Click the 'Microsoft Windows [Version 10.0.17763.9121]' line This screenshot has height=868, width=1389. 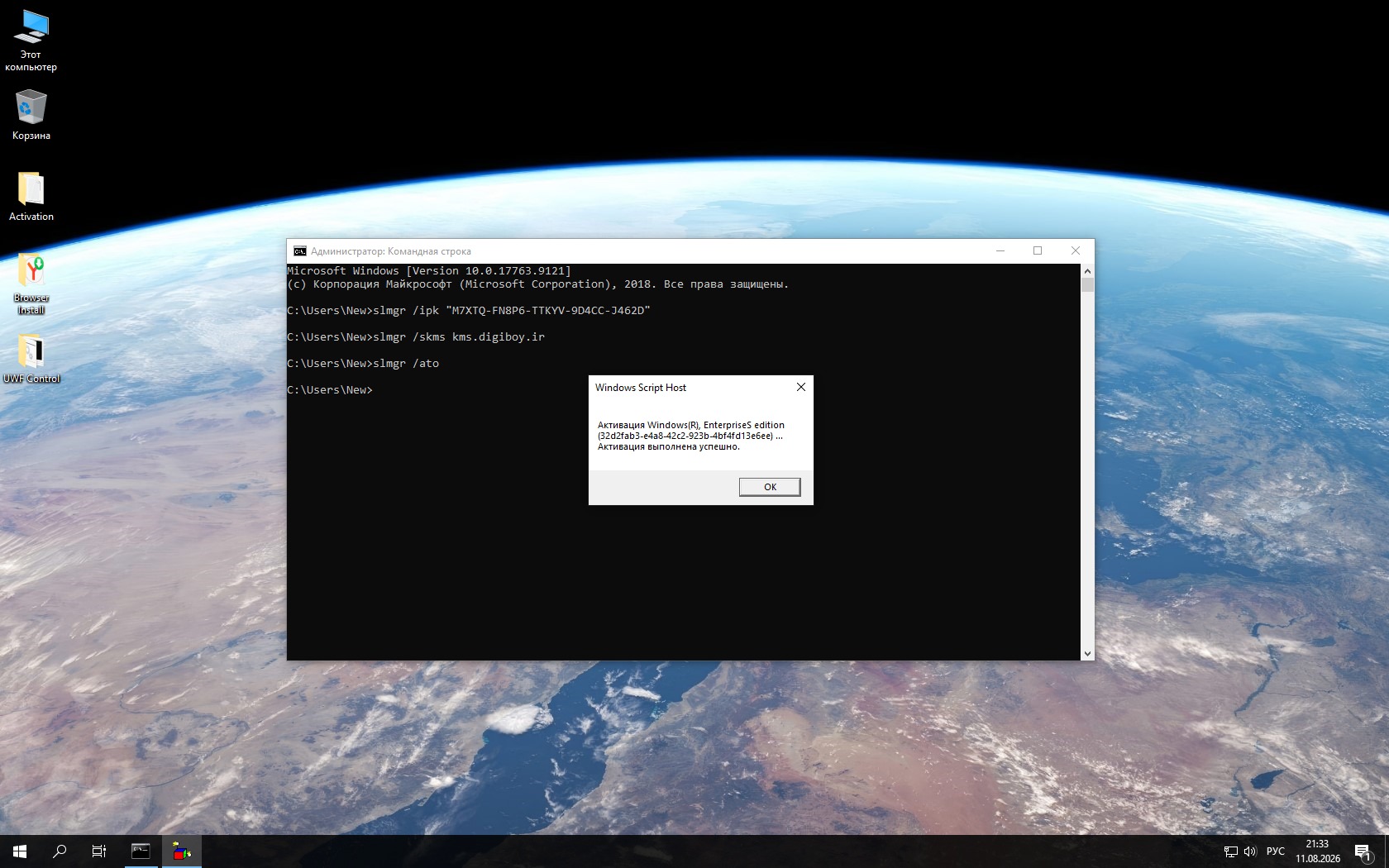click(x=429, y=271)
